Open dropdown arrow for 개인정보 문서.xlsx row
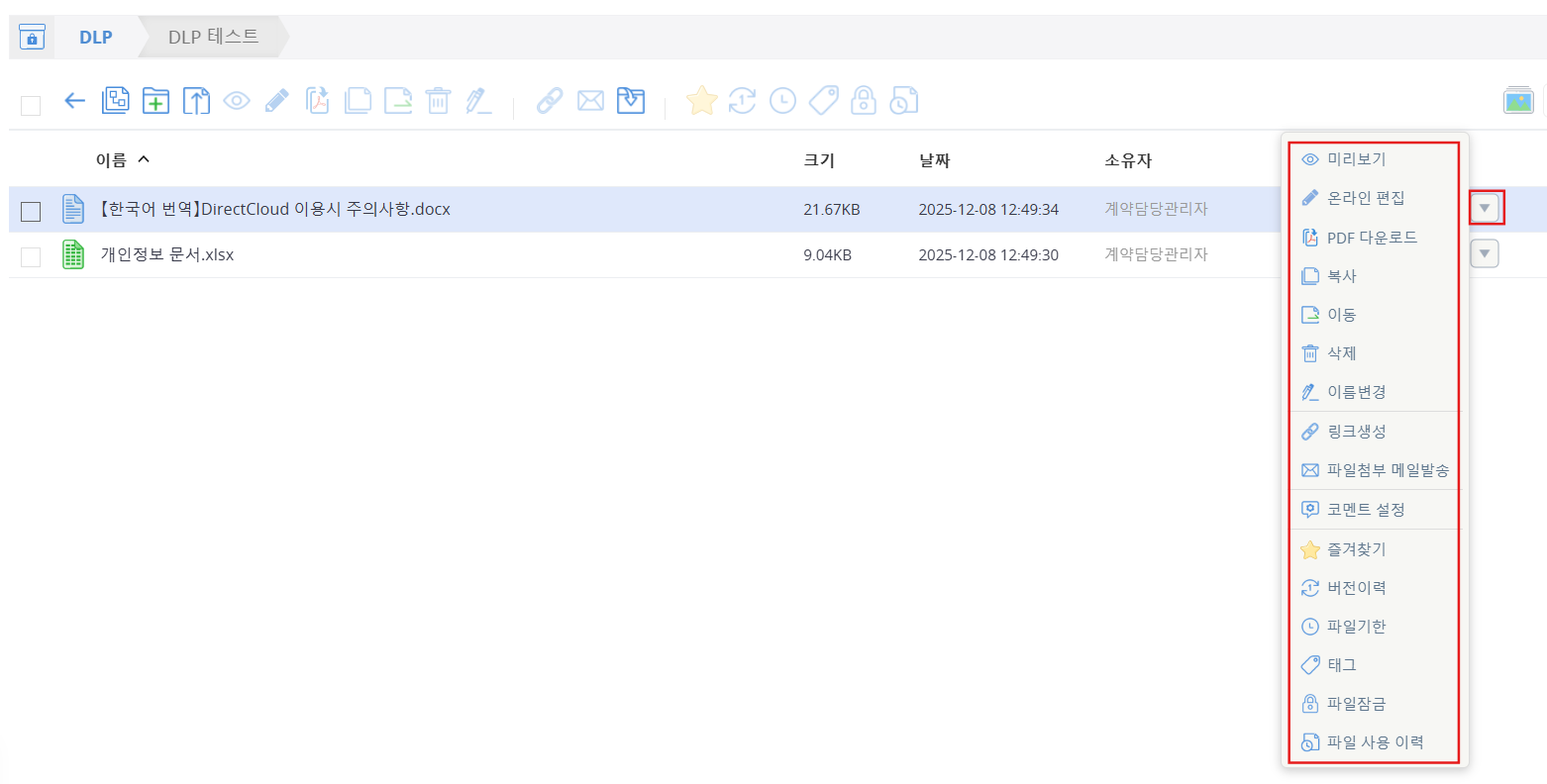The image size is (1547, 784). [1485, 253]
